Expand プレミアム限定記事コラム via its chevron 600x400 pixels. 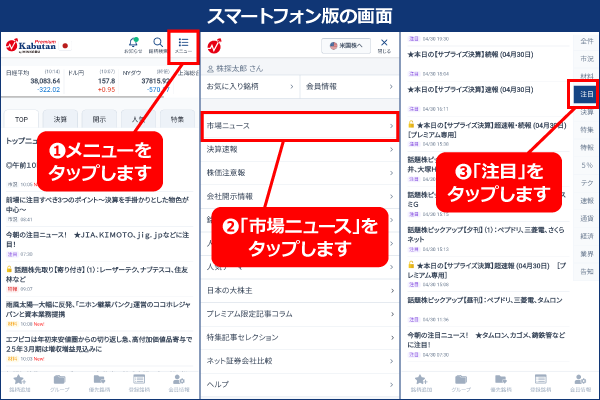click(x=391, y=314)
